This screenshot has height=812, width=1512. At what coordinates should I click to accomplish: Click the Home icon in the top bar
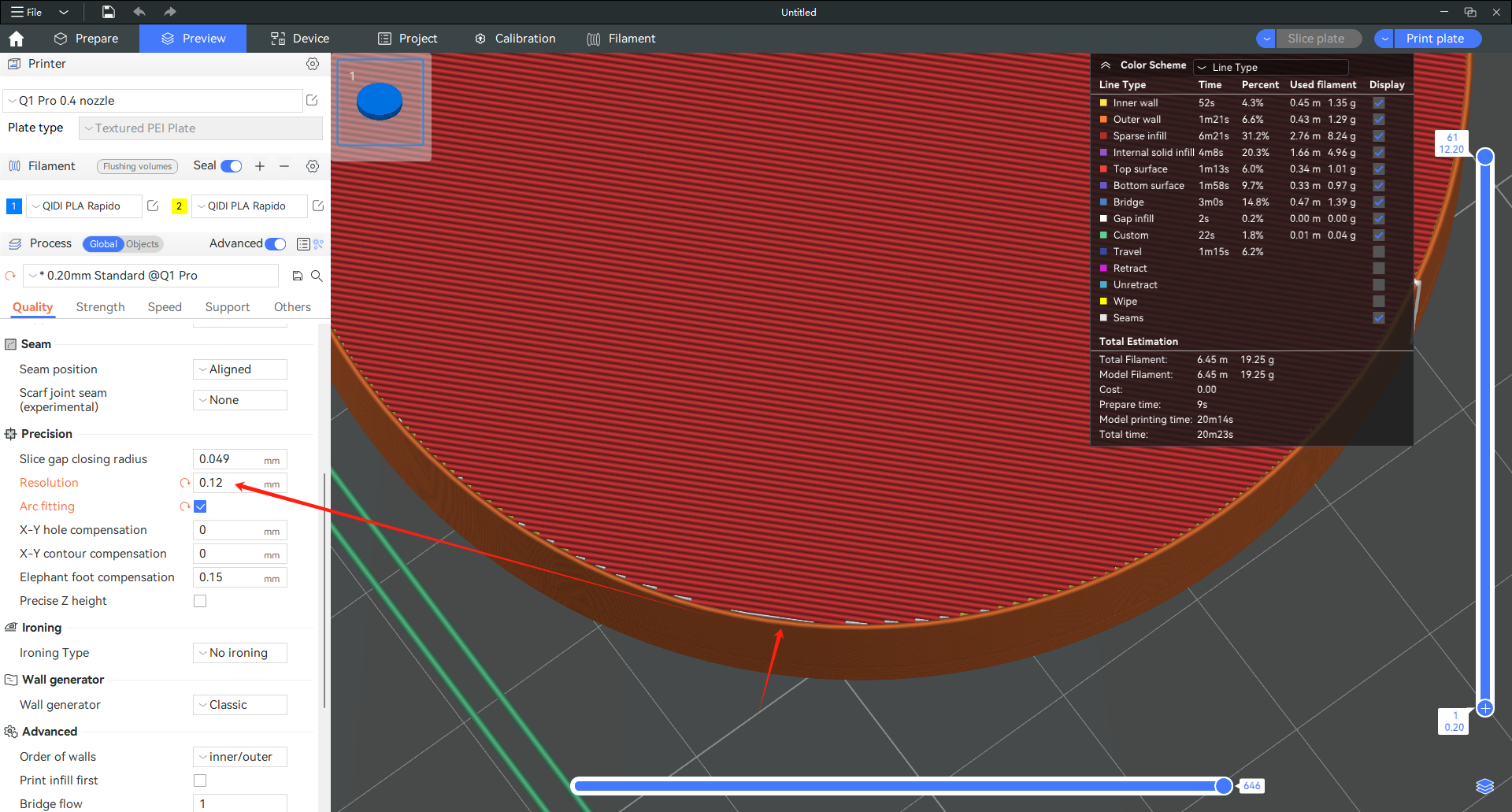17,39
